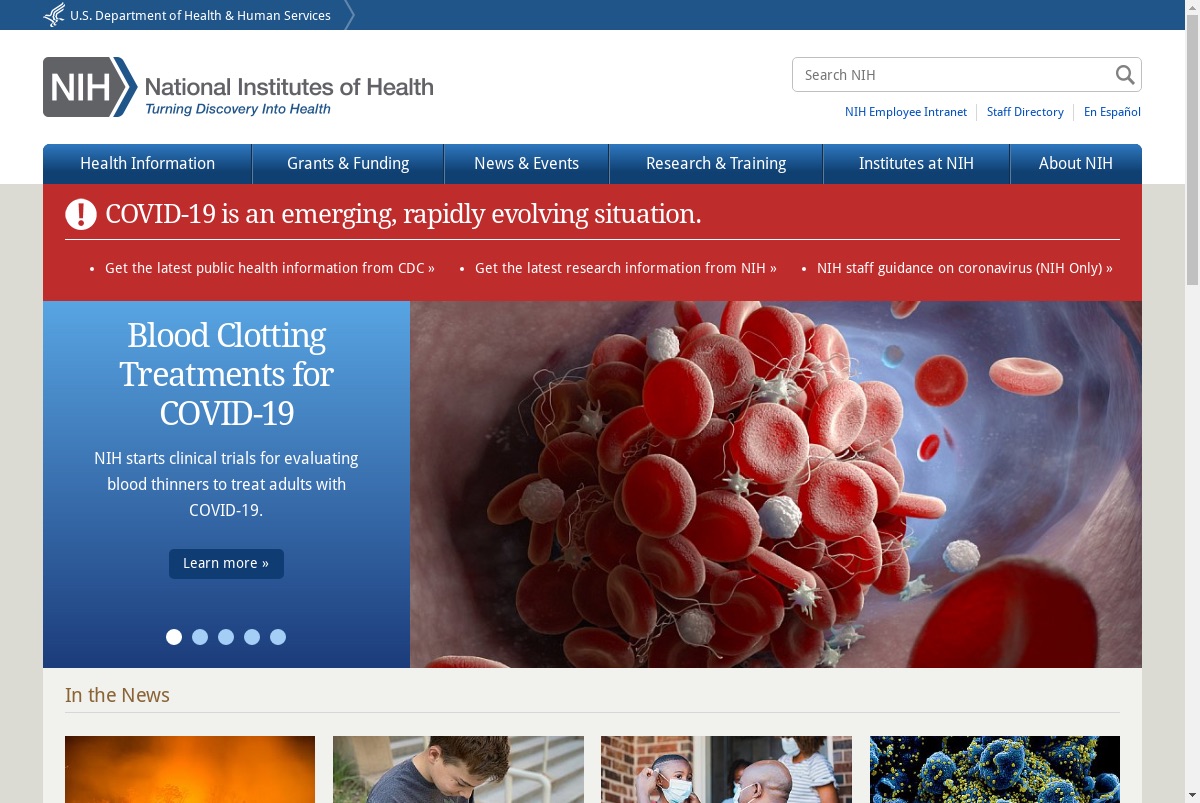Switch to En Español

pos(1112,112)
